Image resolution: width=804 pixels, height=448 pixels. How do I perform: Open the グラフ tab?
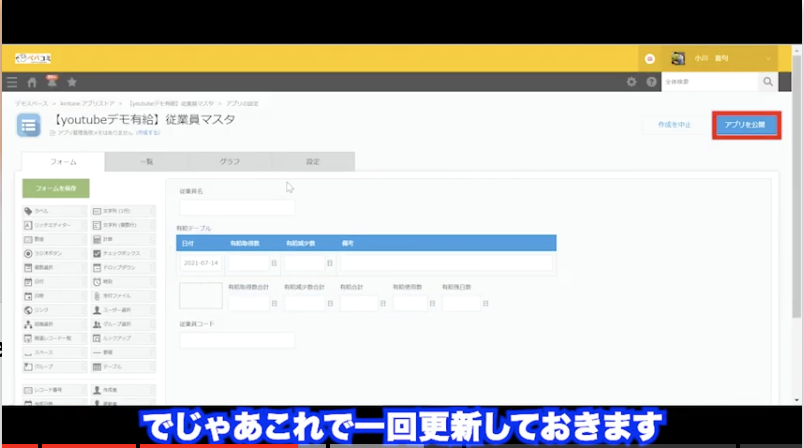click(229, 161)
